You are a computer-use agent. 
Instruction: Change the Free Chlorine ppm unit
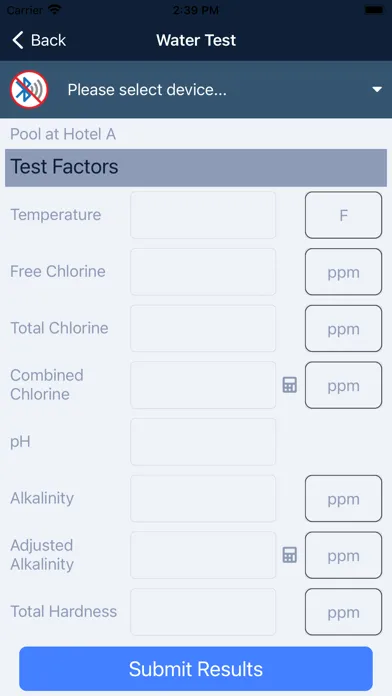343,272
